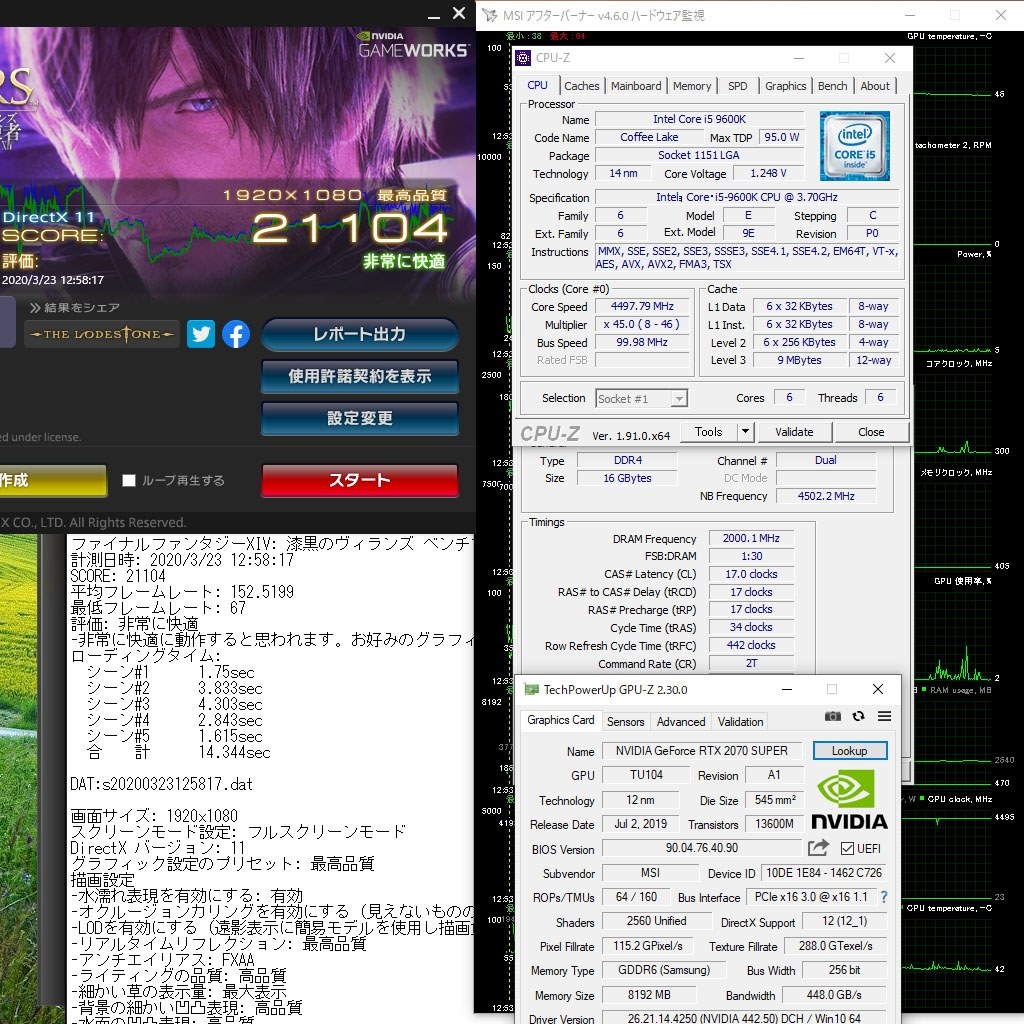The height and width of the screenshot is (1024, 1024).
Task: Open GPU-Z hamburger menu
Action: tap(884, 716)
